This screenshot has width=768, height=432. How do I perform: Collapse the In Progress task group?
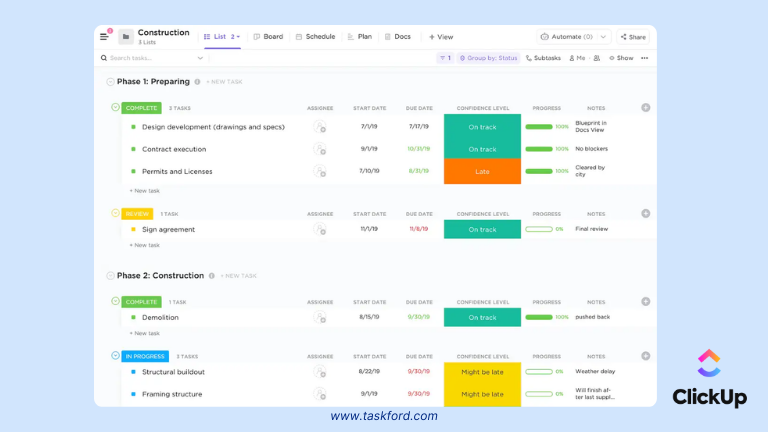click(115, 355)
